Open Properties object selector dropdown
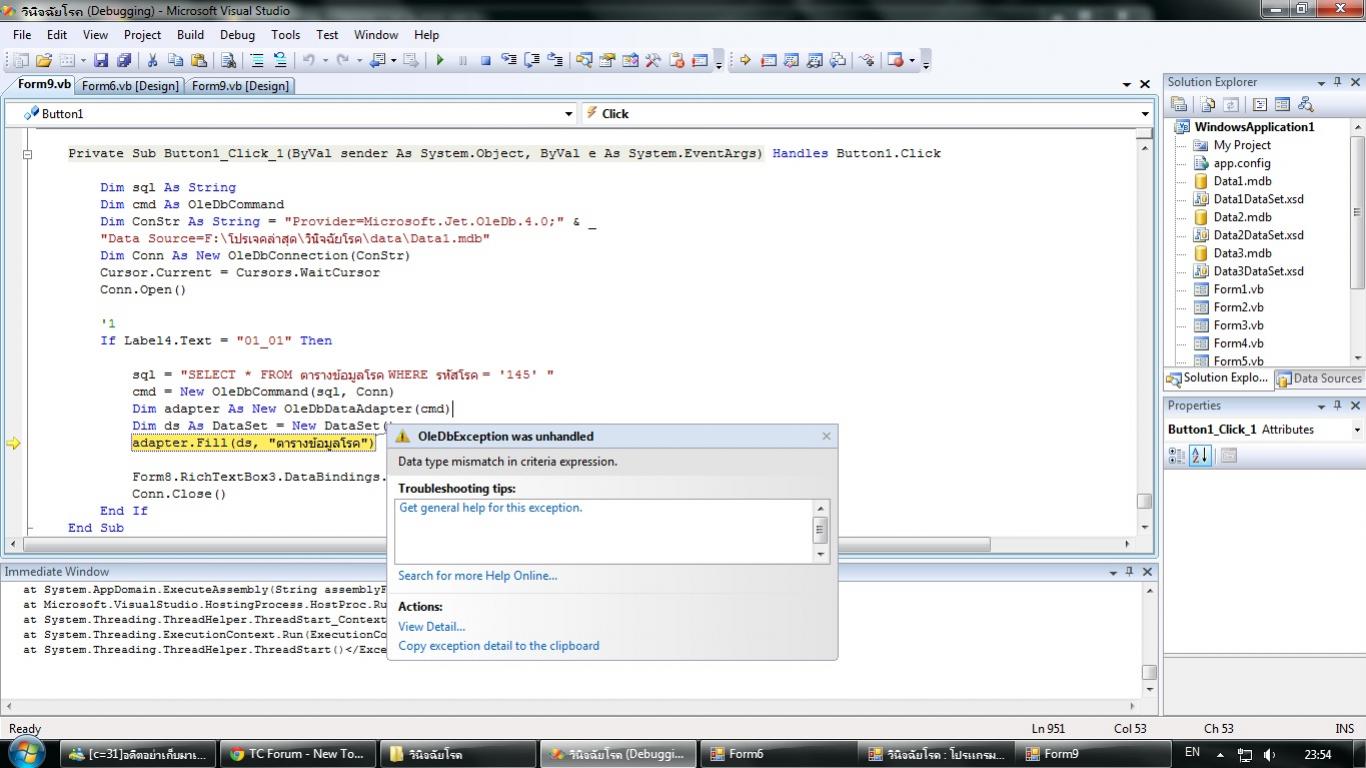This screenshot has width=1366, height=768. [x=1357, y=430]
